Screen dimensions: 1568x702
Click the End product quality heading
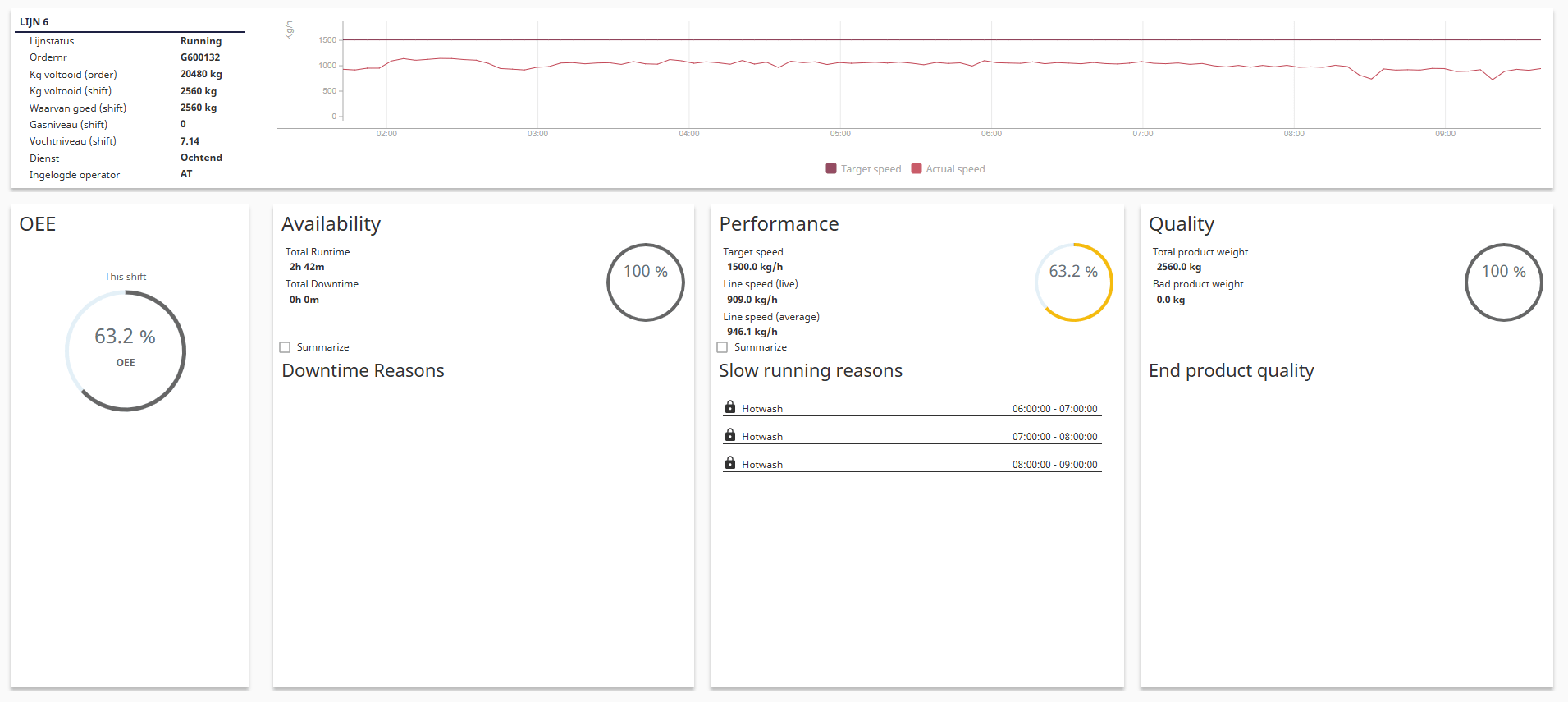coord(1231,370)
